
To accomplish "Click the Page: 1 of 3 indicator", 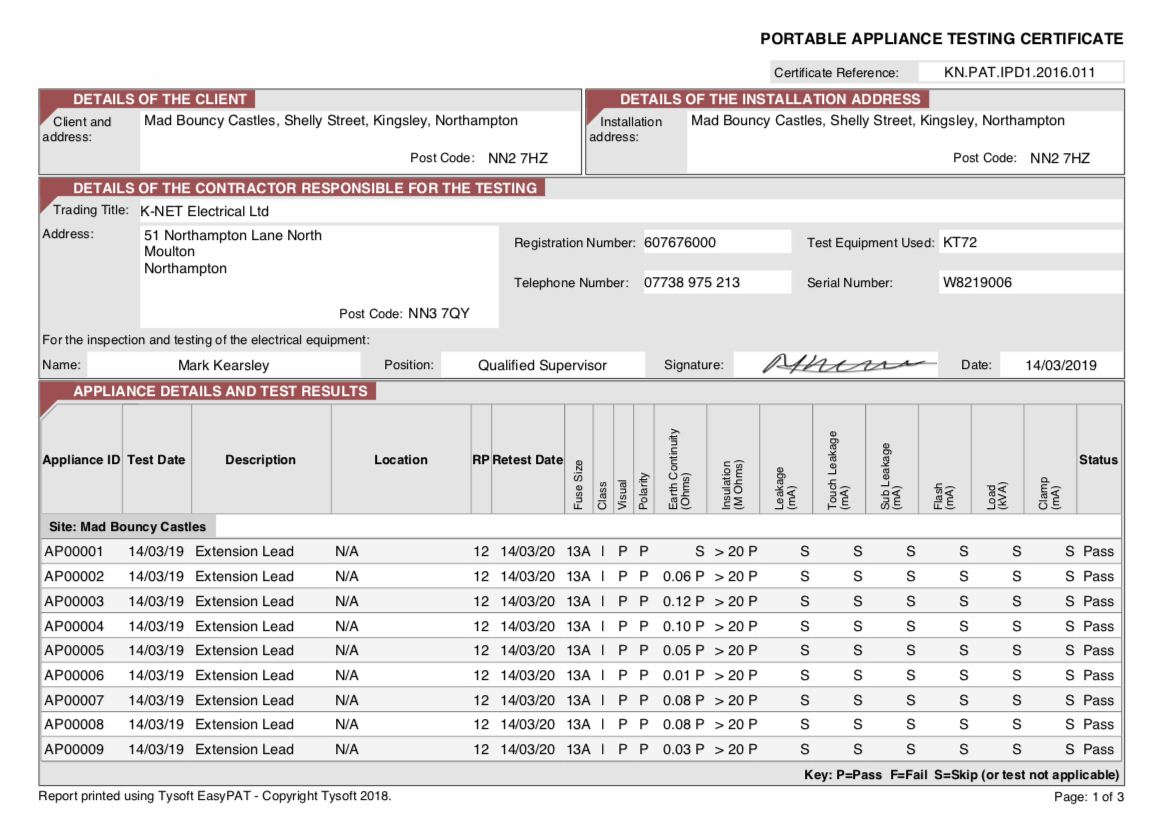I will click(x=1089, y=797).
